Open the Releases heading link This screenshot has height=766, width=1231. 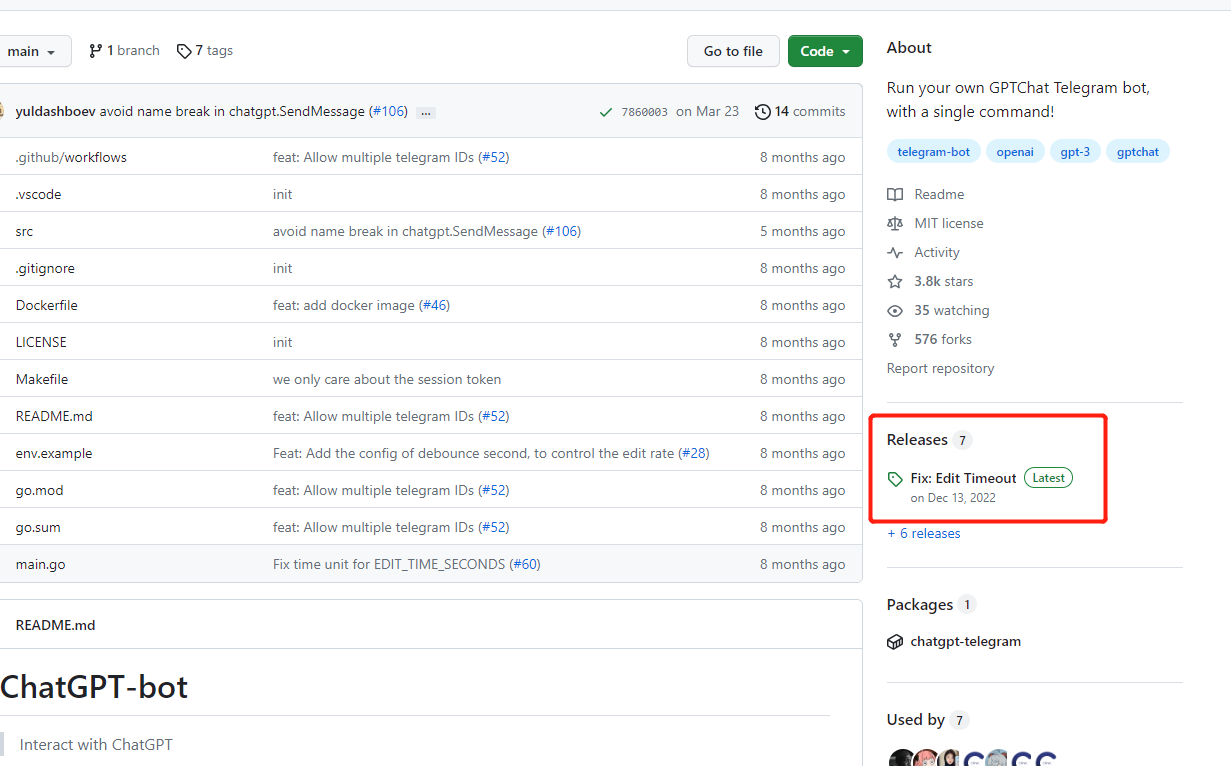917,439
